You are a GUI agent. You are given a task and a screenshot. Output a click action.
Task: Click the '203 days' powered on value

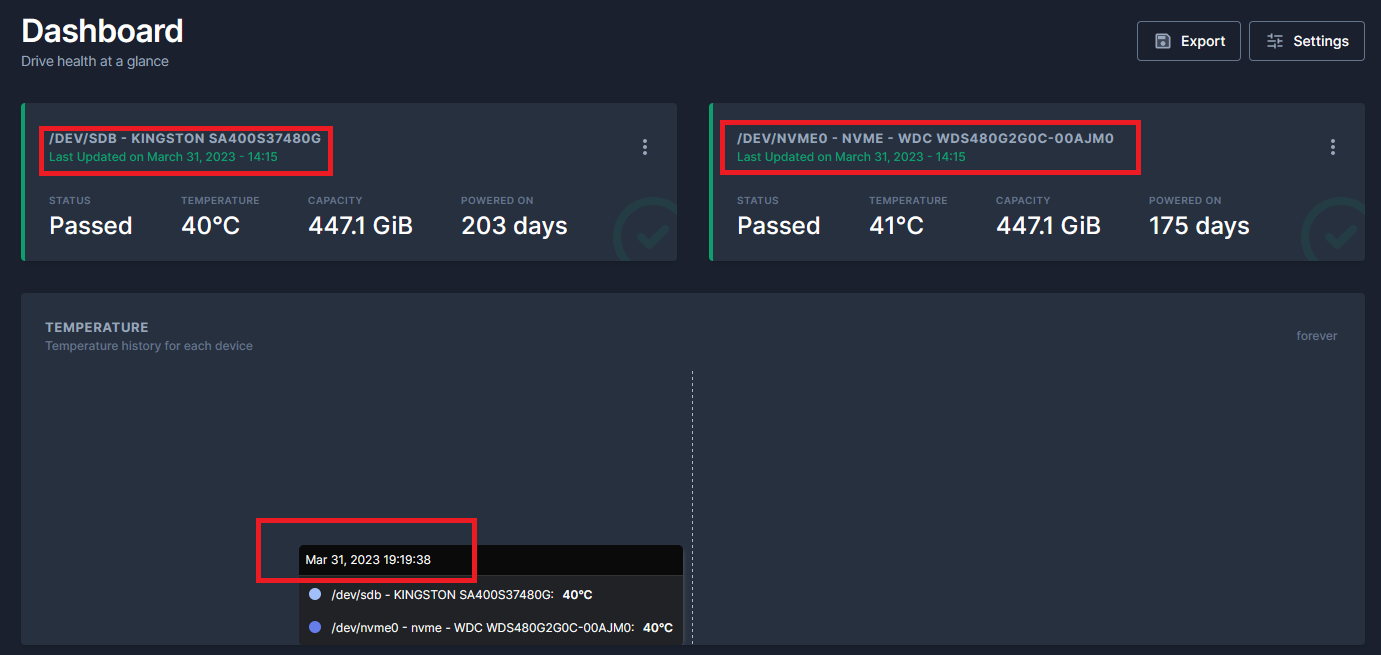514,226
